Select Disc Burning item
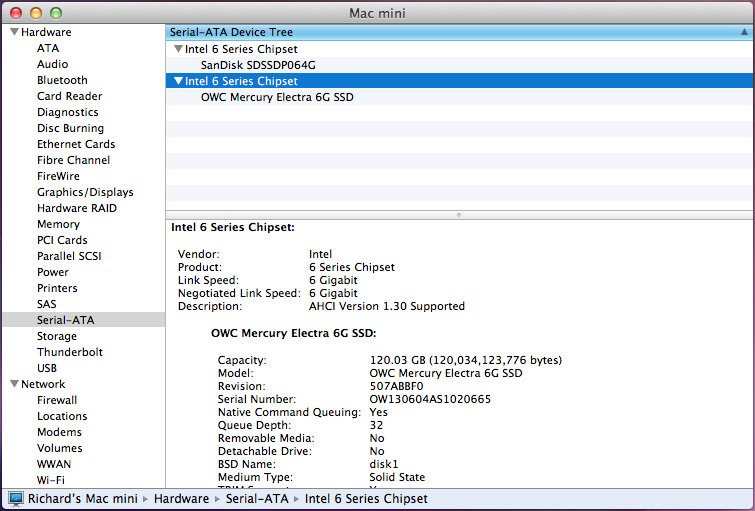The height and width of the screenshot is (511, 755). pyautogui.click(x=70, y=128)
